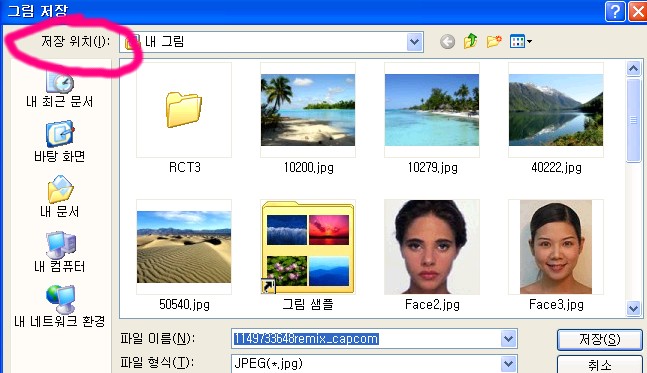Viewport: 647px width, 373px height.
Task: Open the RCT3 folder
Action: pyautogui.click(x=184, y=110)
